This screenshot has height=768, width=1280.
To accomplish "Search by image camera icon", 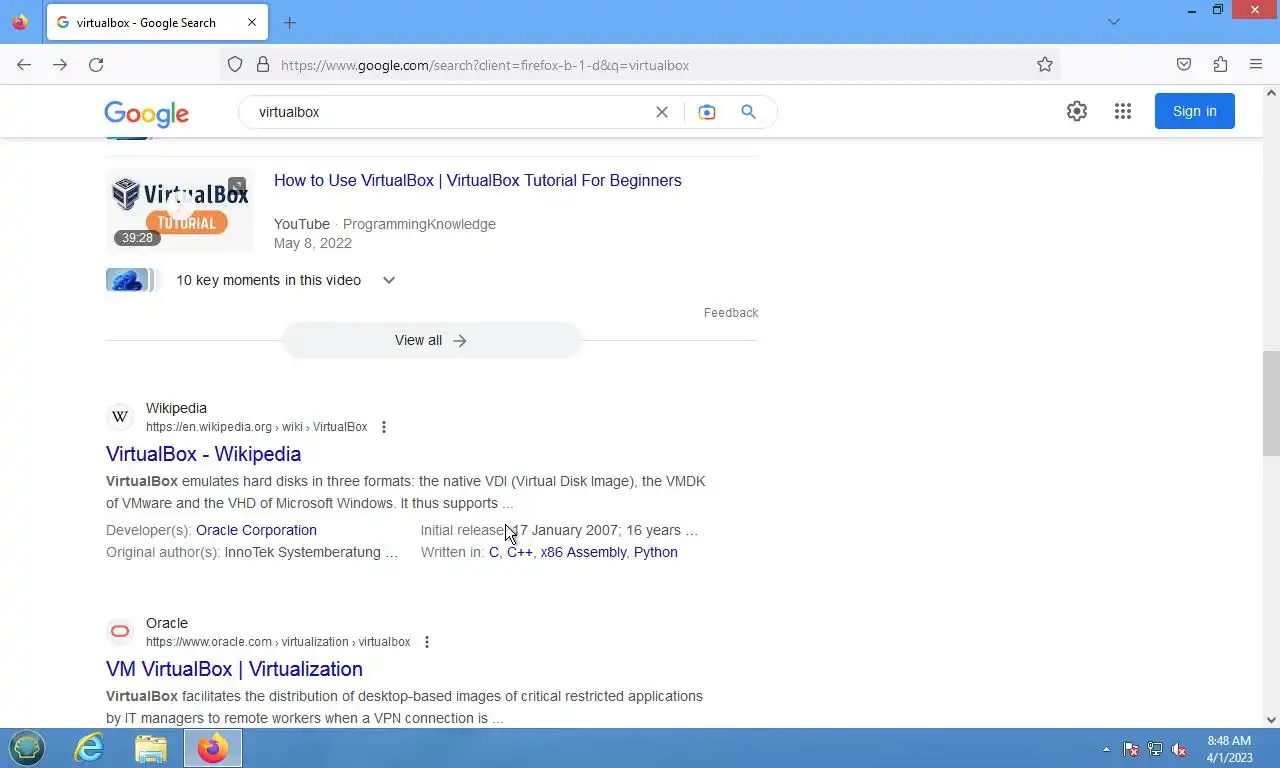I will (x=707, y=112).
